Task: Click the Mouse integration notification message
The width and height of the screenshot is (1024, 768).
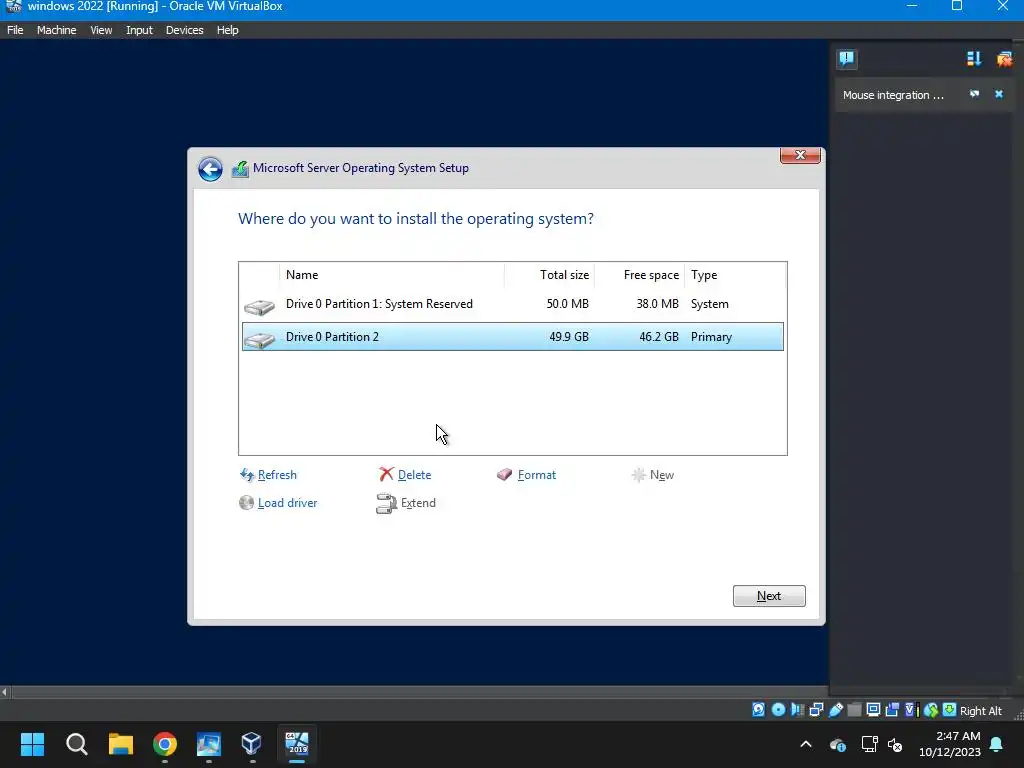Action: click(x=893, y=95)
